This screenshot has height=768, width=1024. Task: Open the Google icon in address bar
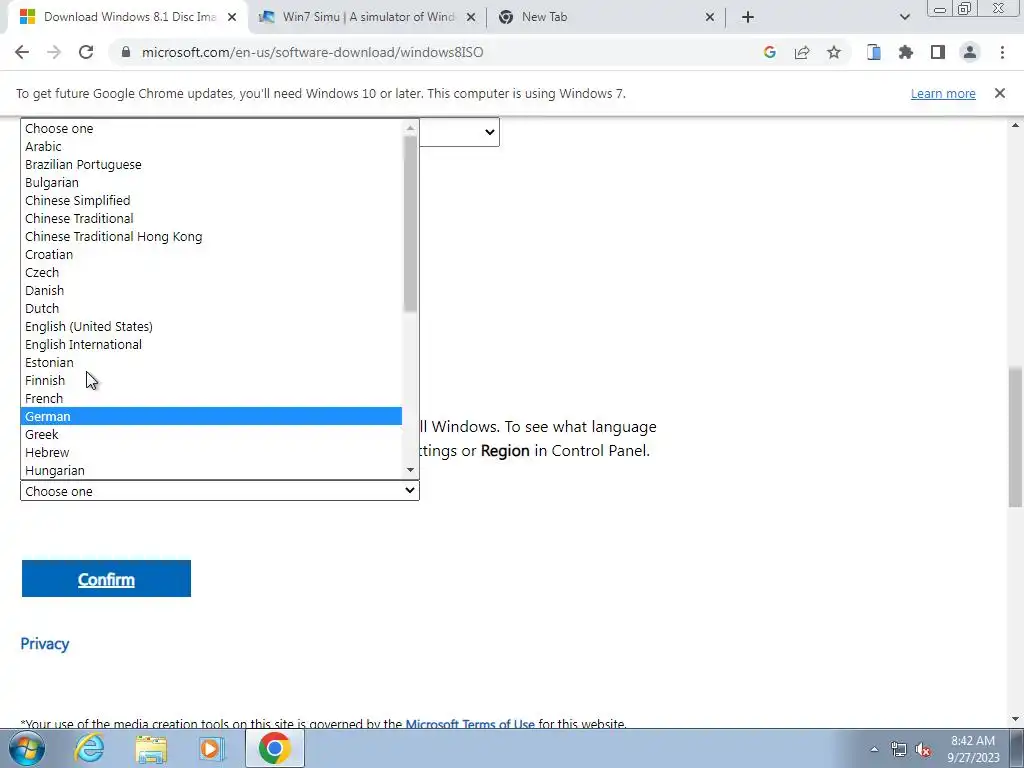[769, 52]
